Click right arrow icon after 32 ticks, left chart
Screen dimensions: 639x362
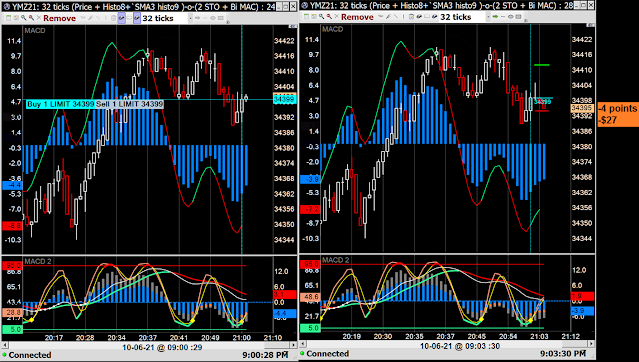pos(197,18)
